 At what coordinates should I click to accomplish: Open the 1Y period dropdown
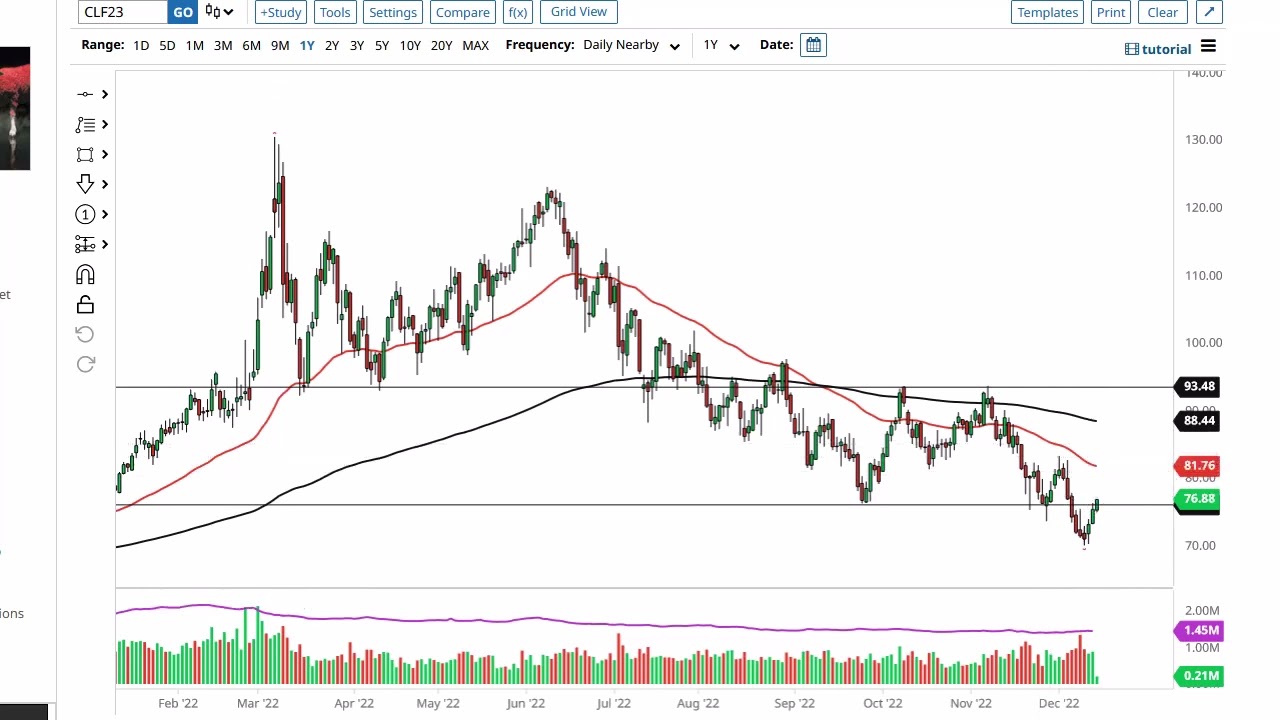click(721, 45)
